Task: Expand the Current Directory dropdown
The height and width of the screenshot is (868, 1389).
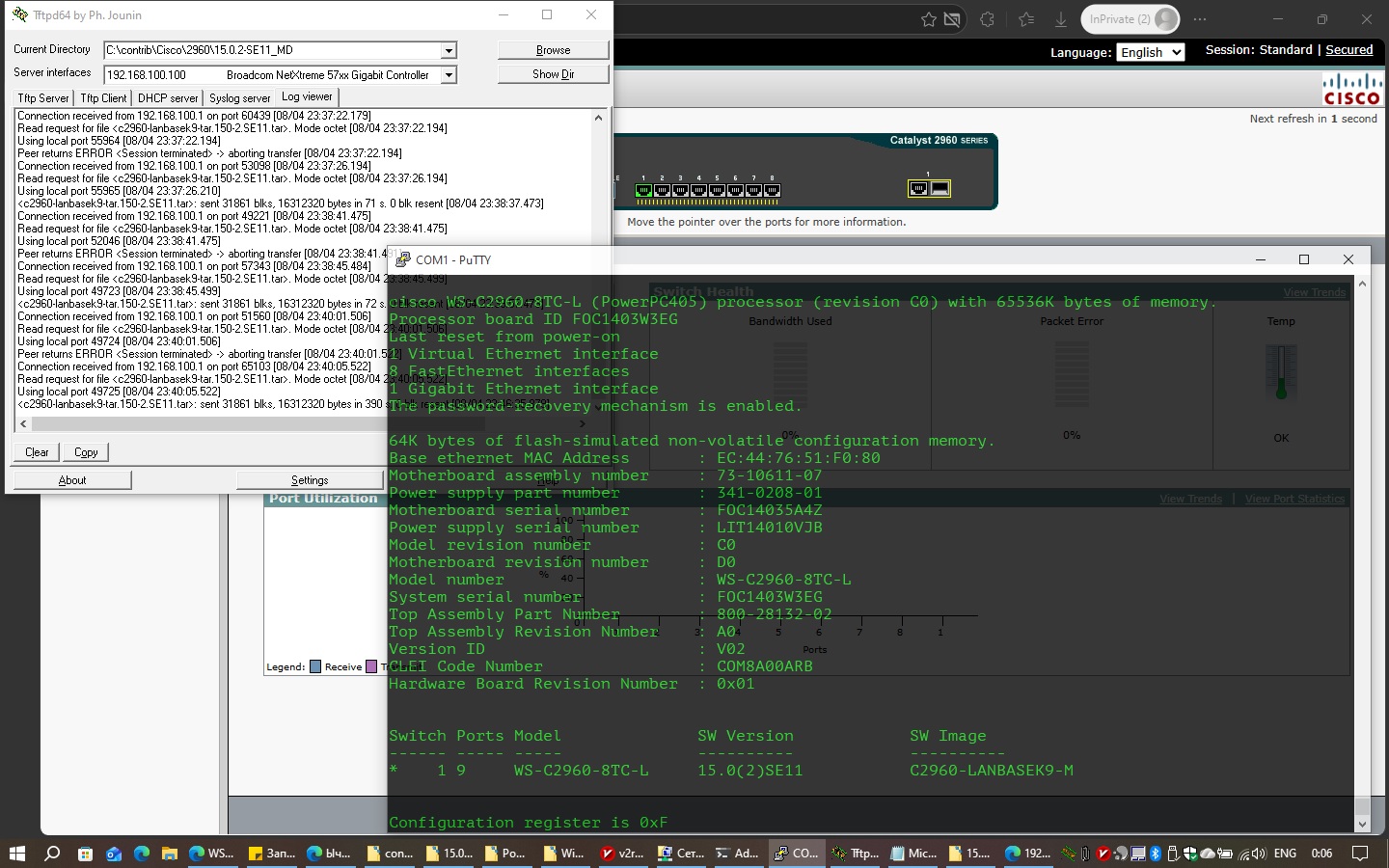Action: [449, 50]
